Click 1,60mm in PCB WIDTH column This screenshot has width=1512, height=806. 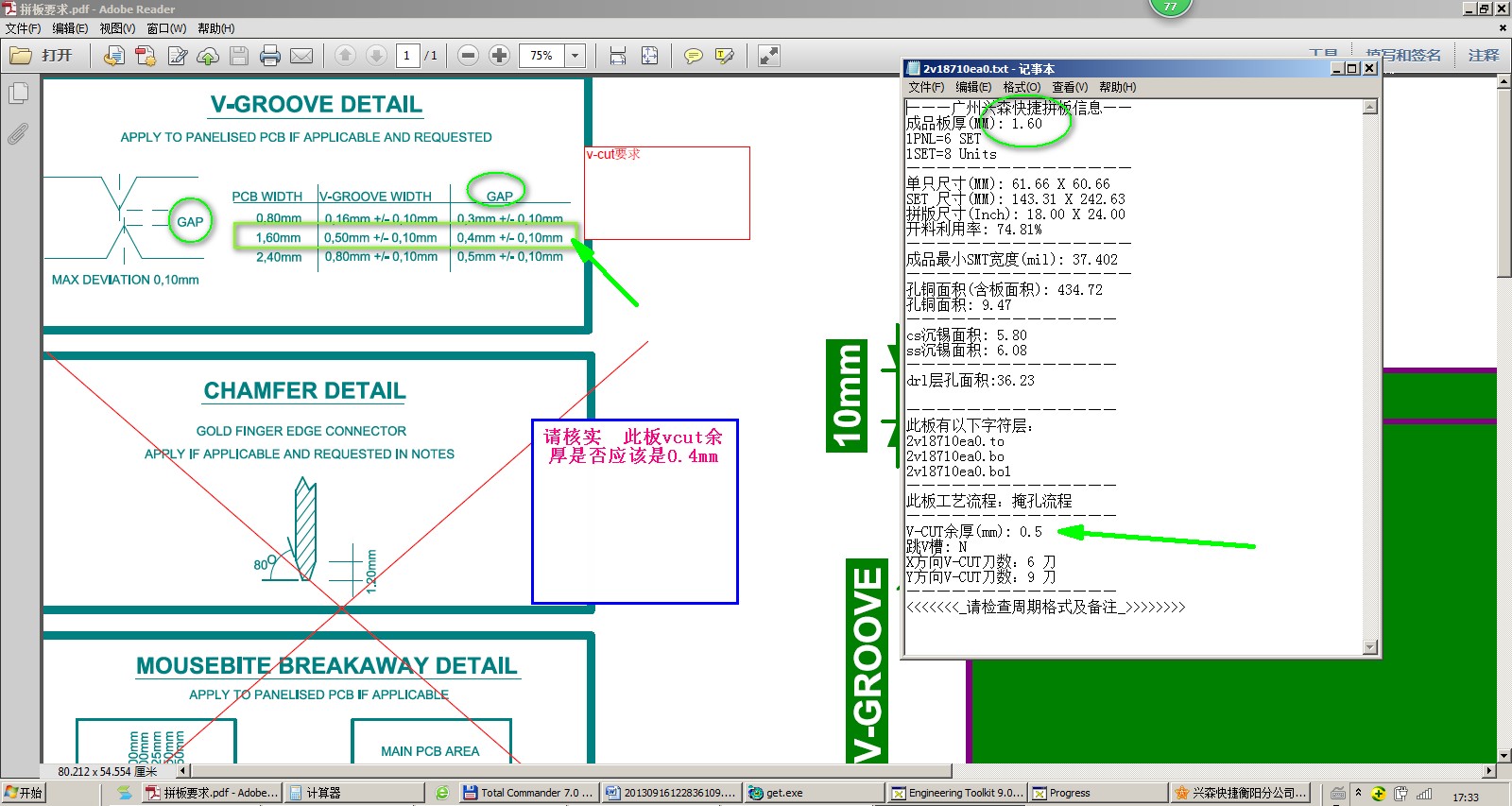click(279, 238)
